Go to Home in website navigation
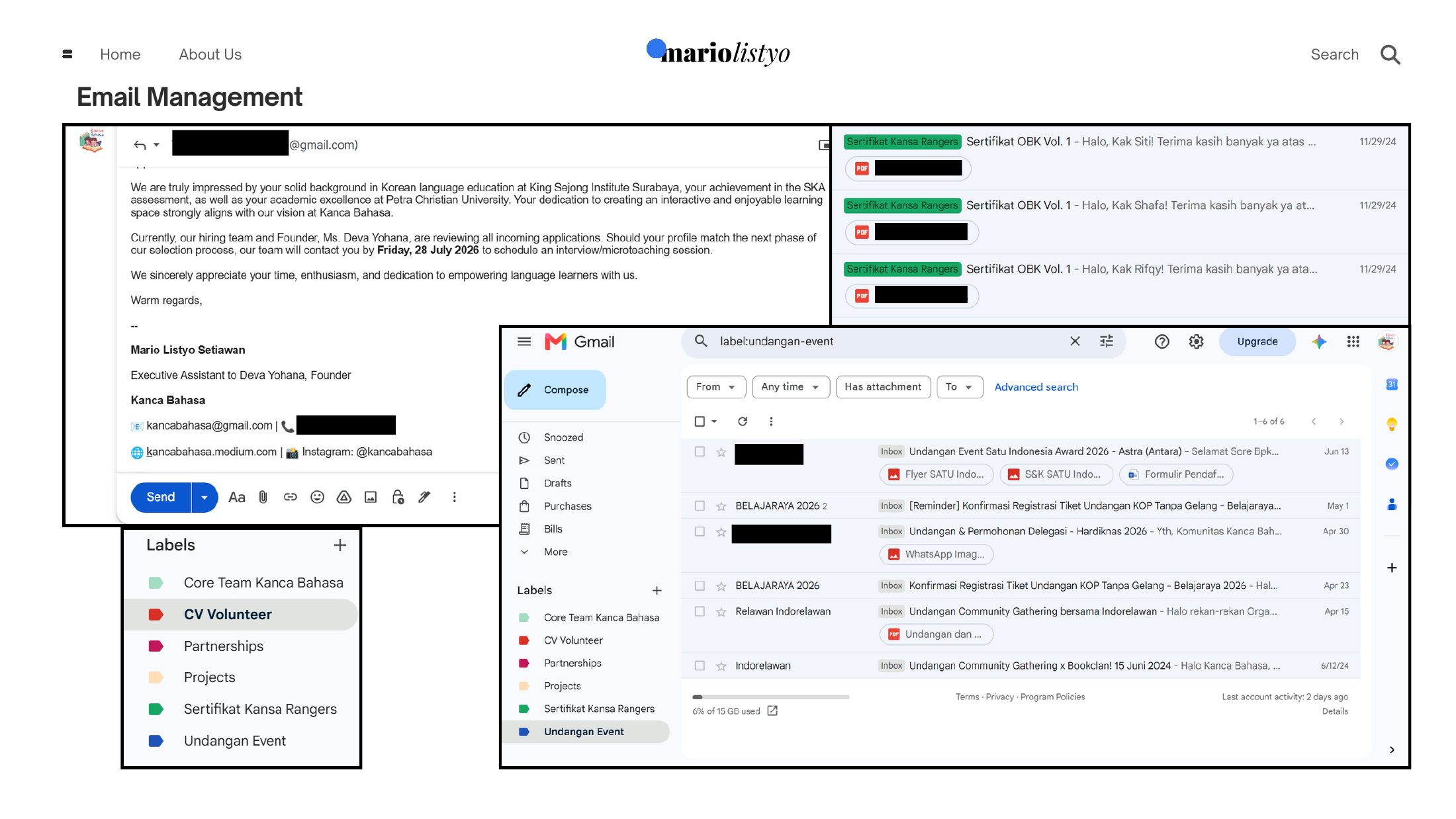 [120, 54]
